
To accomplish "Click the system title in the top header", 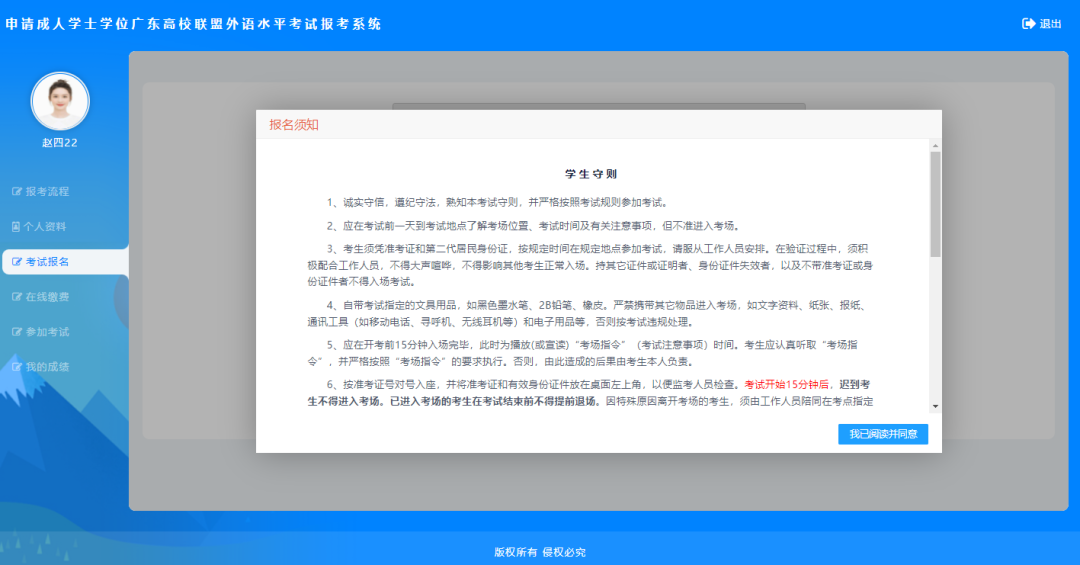I will [194, 24].
